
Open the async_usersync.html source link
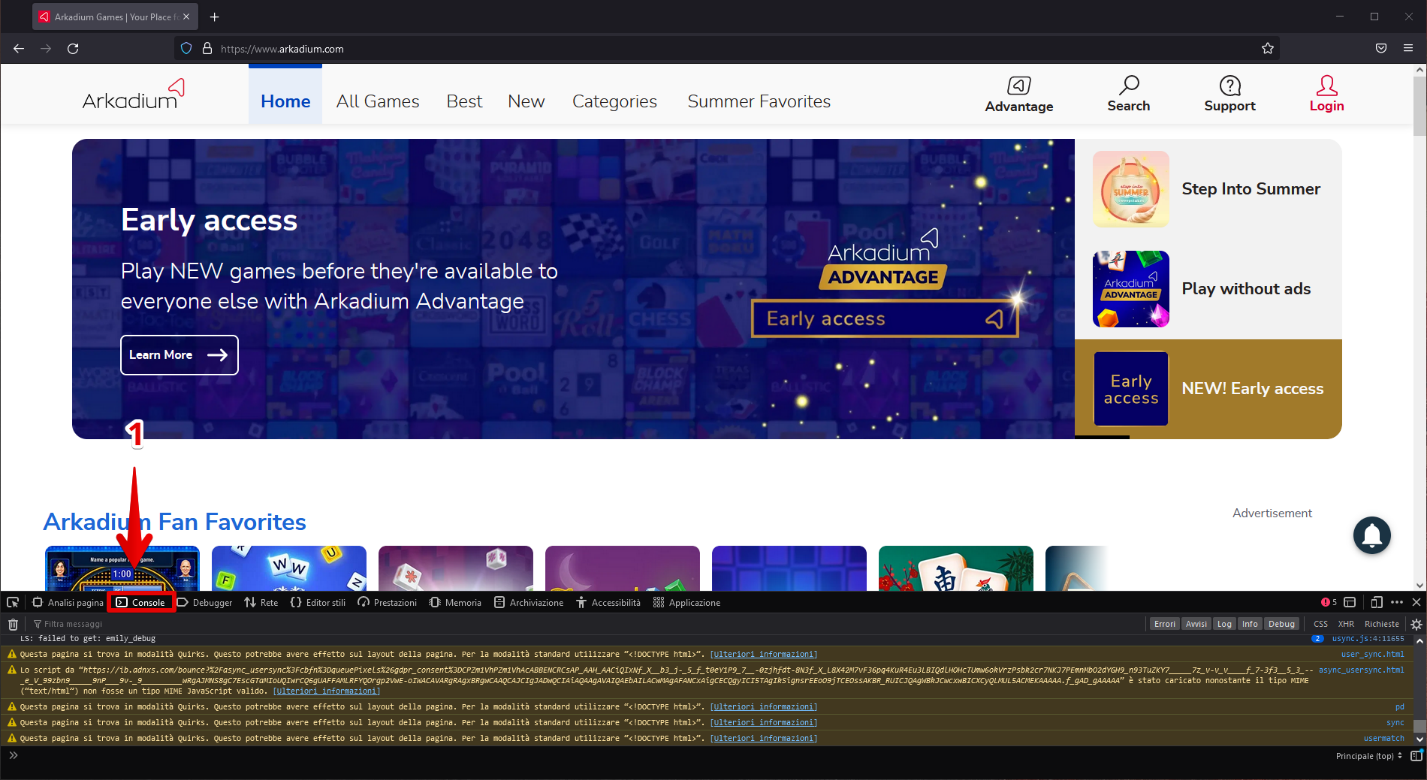(x=1361, y=670)
